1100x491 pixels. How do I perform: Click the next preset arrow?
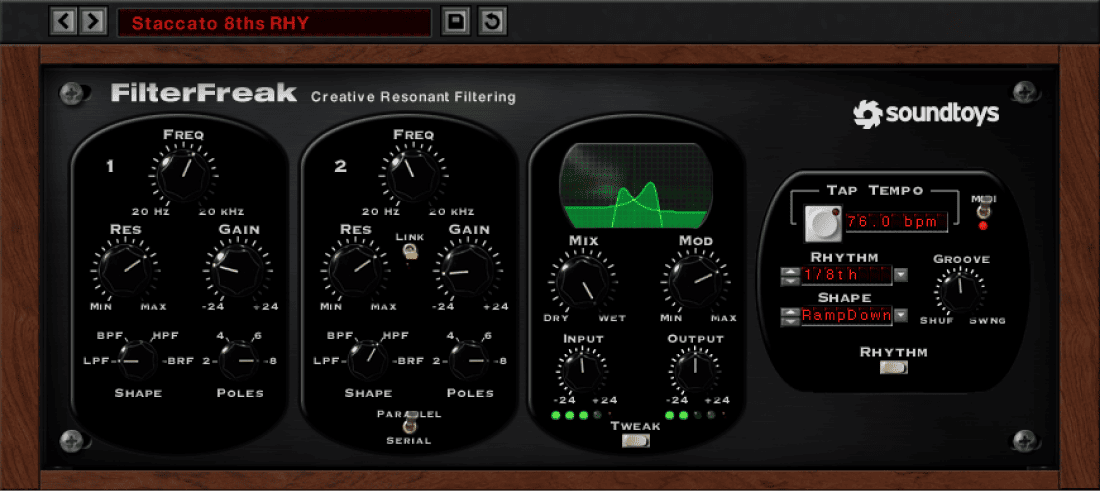pos(92,21)
